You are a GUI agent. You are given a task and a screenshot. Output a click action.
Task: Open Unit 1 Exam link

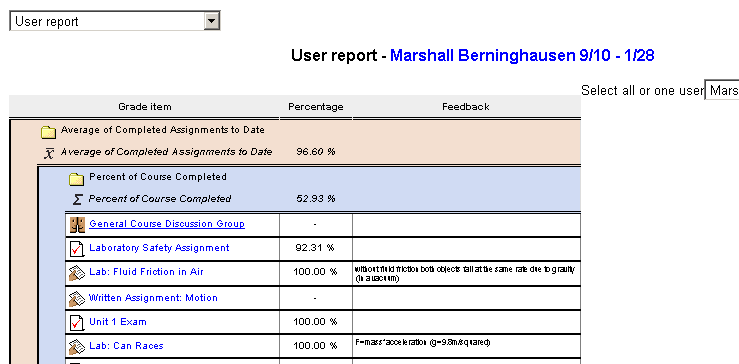click(x=118, y=322)
